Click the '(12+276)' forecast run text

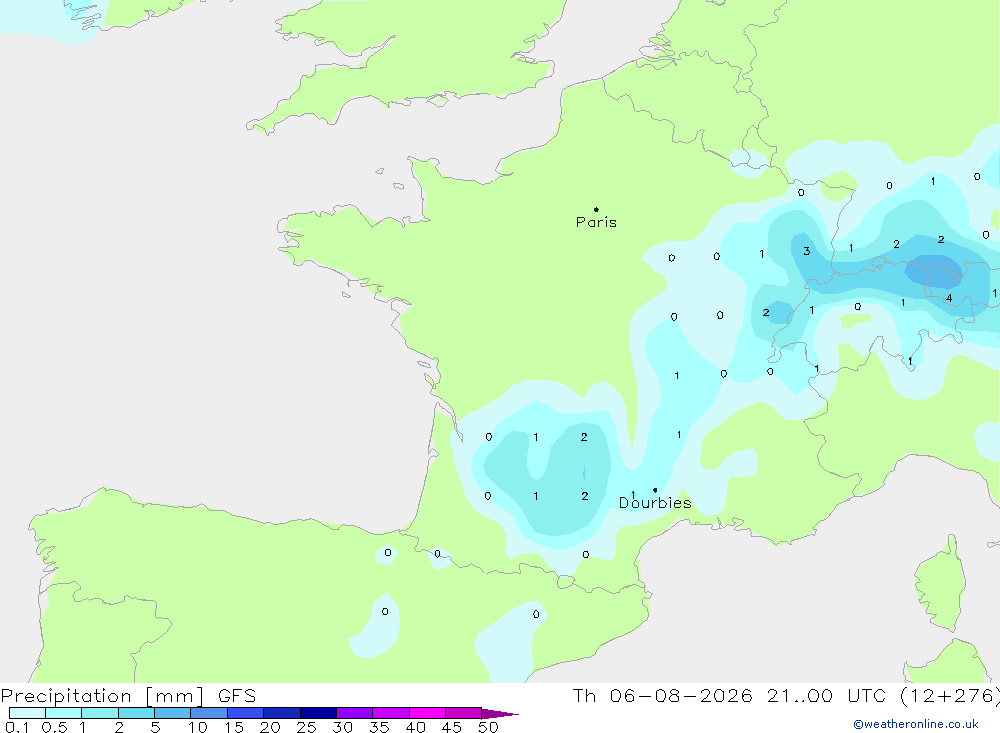pos(950,696)
